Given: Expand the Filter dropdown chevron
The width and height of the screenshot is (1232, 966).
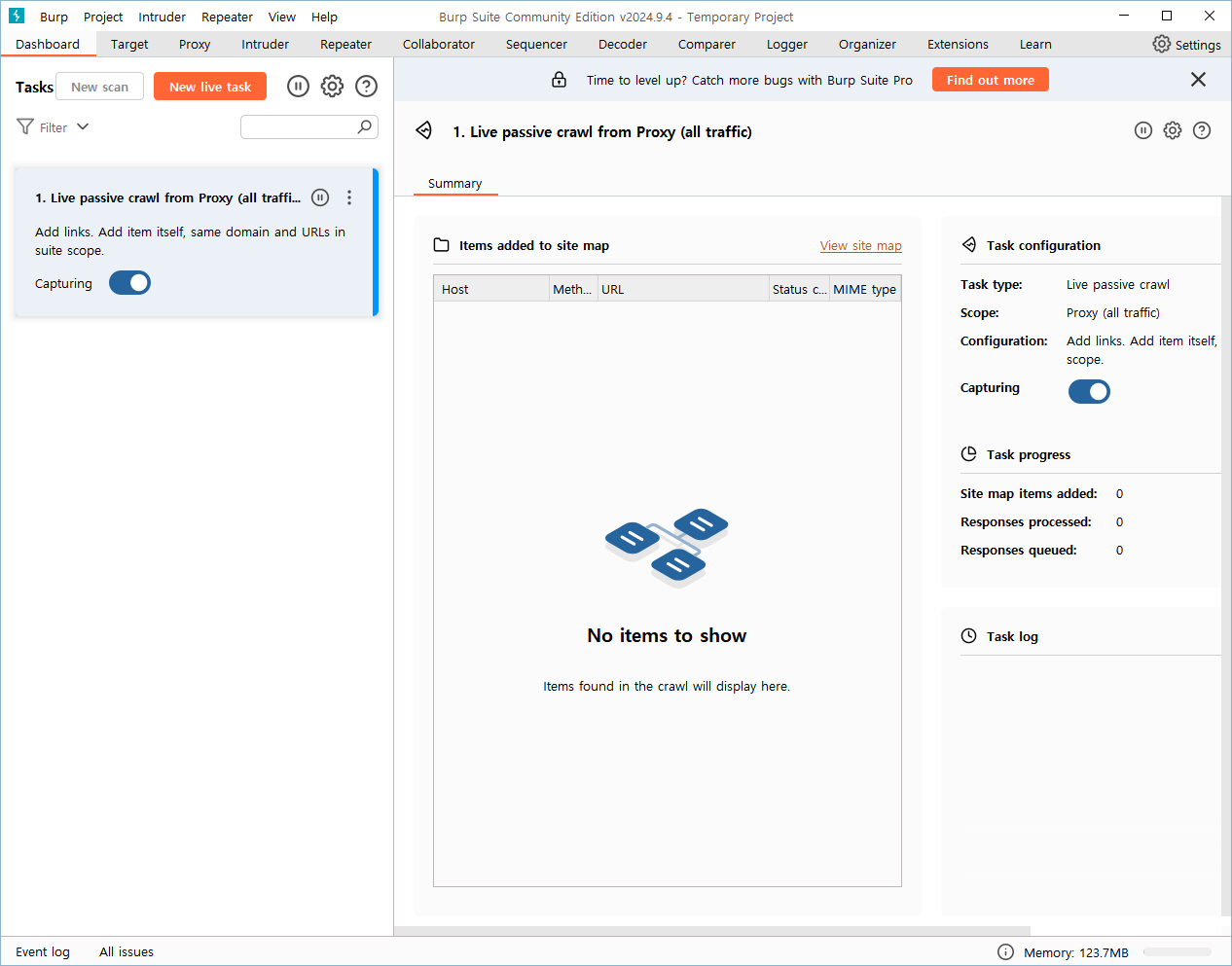Looking at the screenshot, I should [83, 126].
